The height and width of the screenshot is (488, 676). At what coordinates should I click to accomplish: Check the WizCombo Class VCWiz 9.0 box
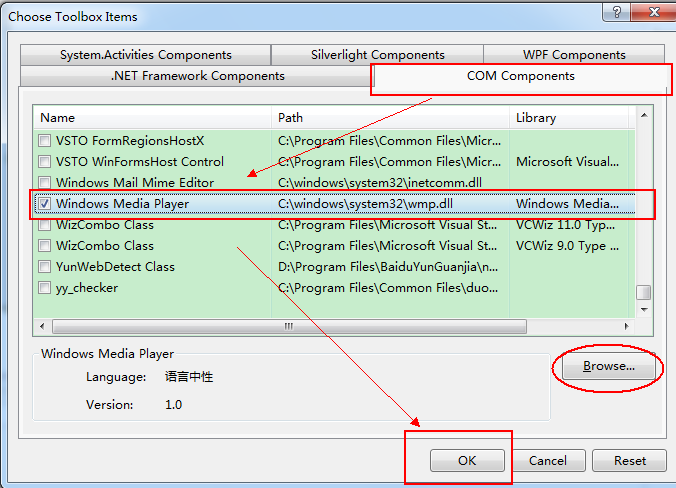(x=44, y=246)
